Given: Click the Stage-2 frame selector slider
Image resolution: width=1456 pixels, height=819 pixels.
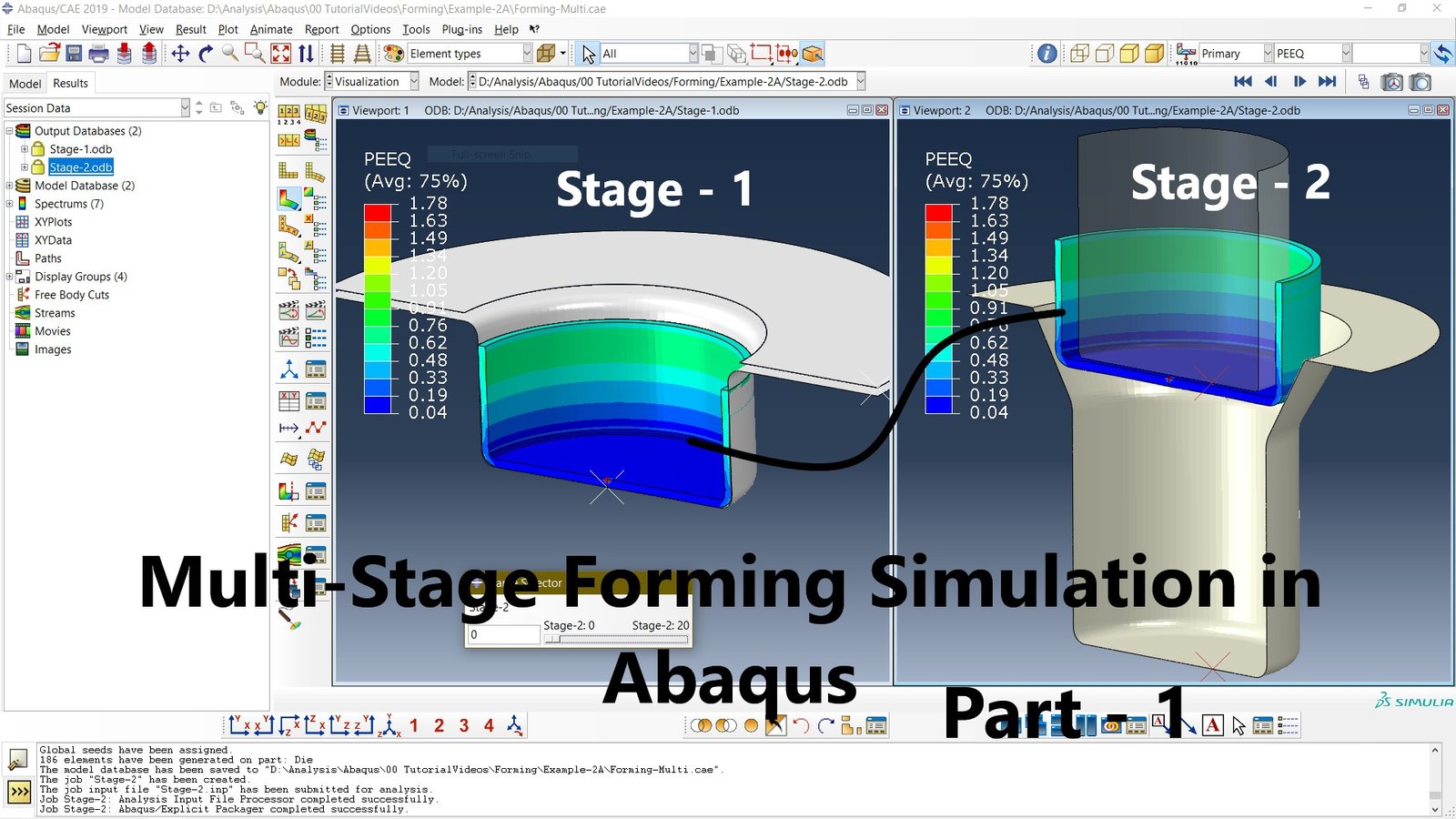Looking at the screenshot, I should click(616, 639).
